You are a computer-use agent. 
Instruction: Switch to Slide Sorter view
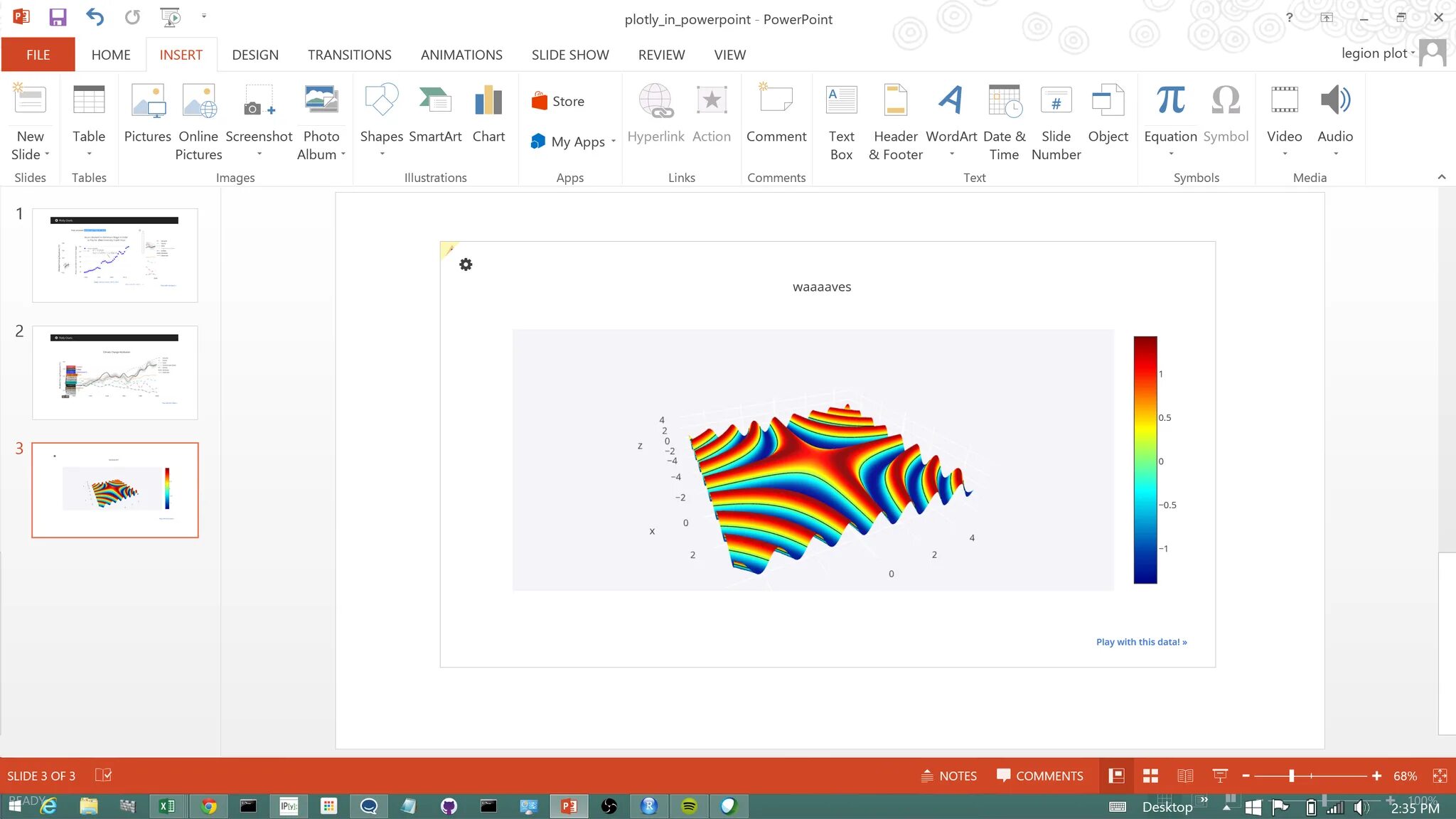(1150, 776)
